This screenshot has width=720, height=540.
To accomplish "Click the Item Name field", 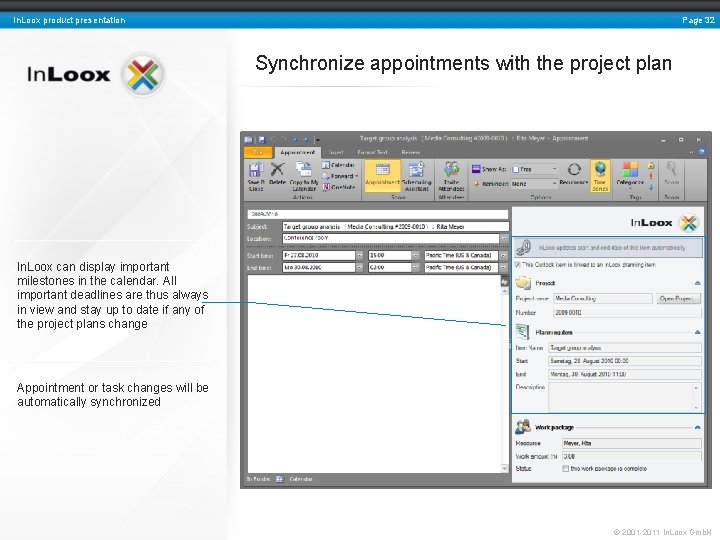I will point(625,348).
